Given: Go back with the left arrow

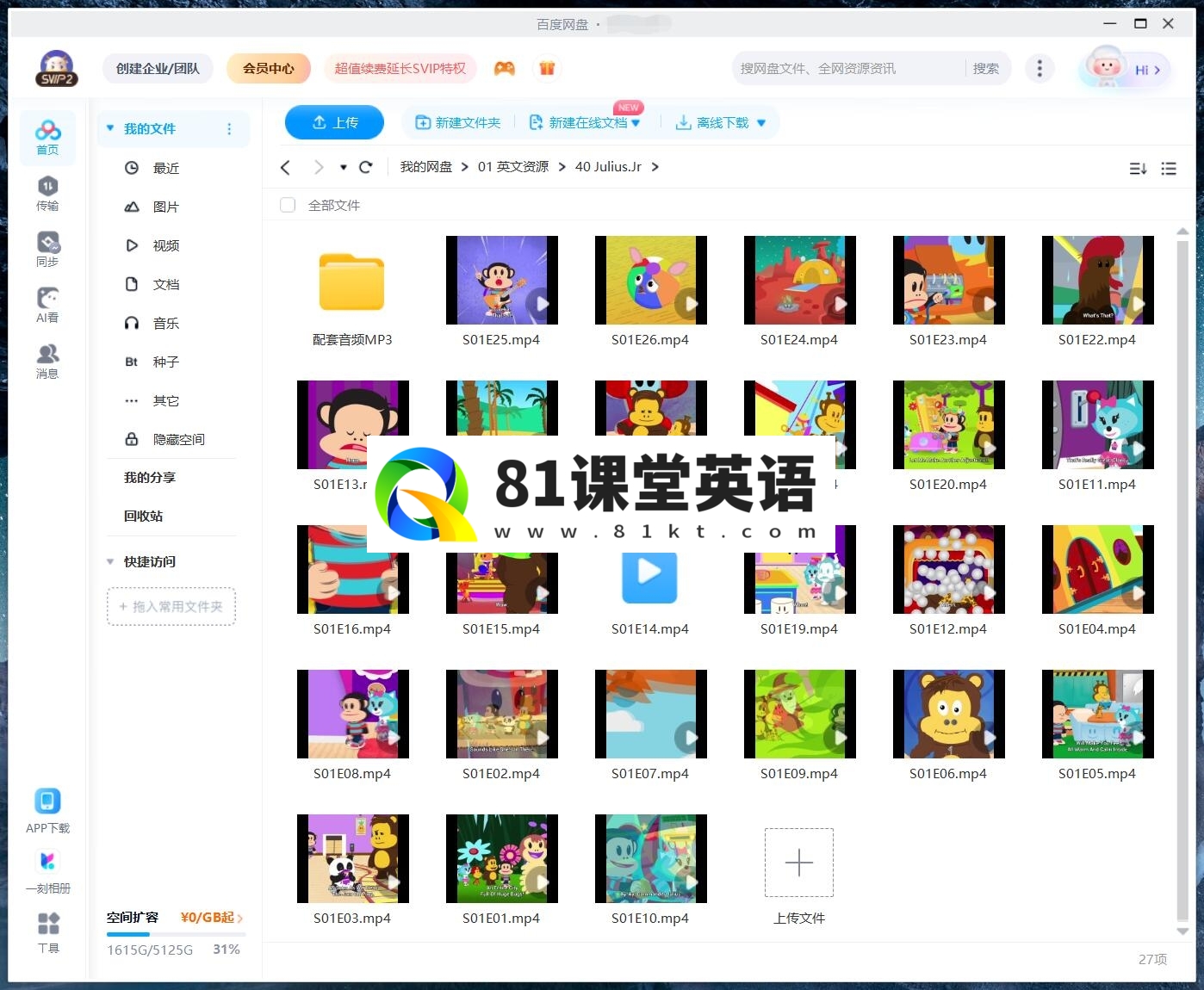Looking at the screenshot, I should pyautogui.click(x=285, y=167).
